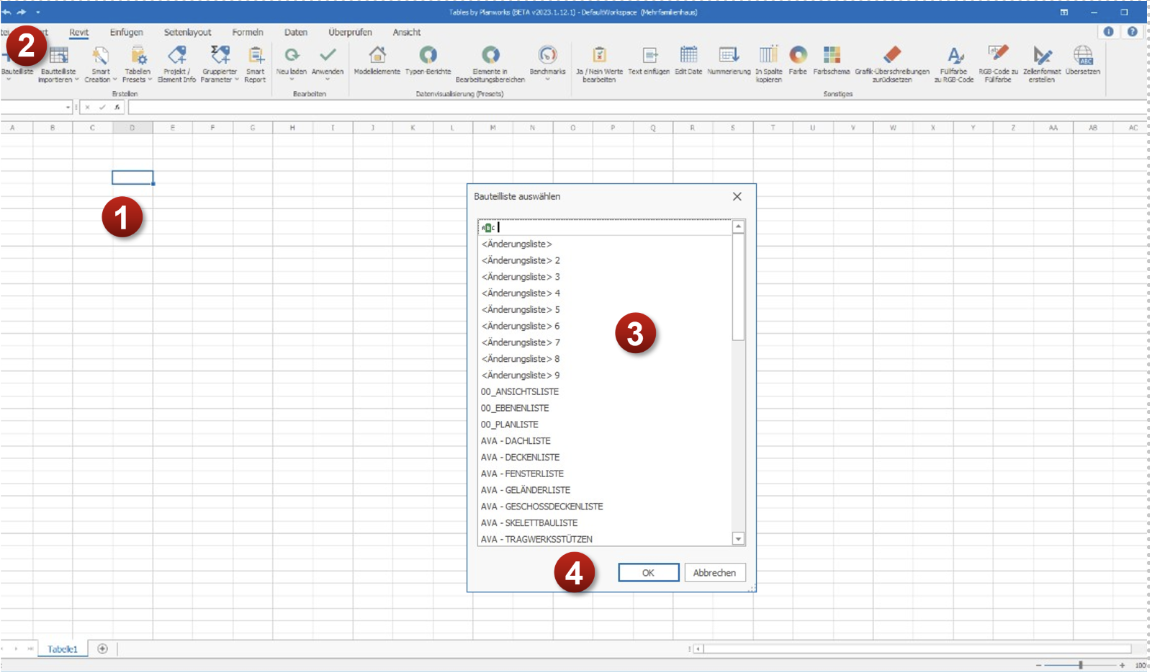Screen dimensions: 1150x672
Task: Select AVA - DECKENLISTE entry
Action: (520, 457)
